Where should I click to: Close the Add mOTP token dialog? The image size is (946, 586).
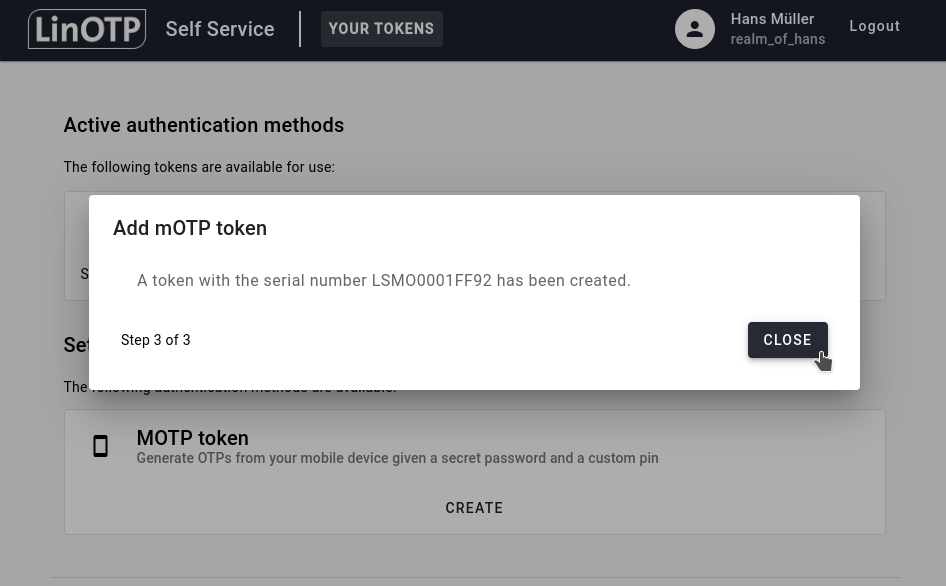(787, 340)
